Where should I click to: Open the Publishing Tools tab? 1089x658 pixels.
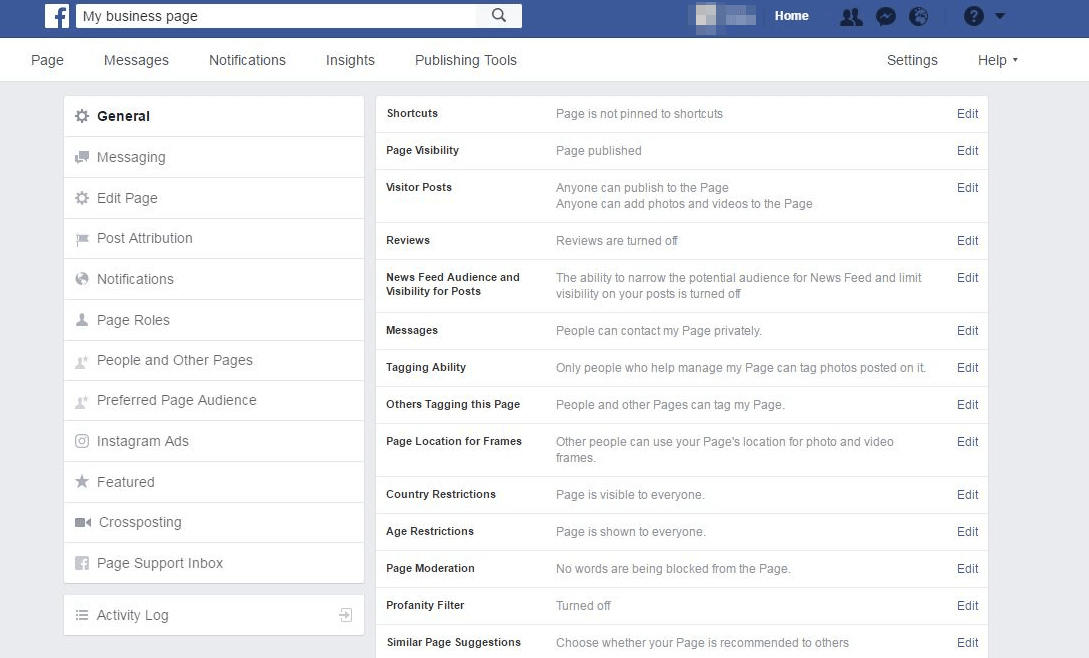point(465,60)
